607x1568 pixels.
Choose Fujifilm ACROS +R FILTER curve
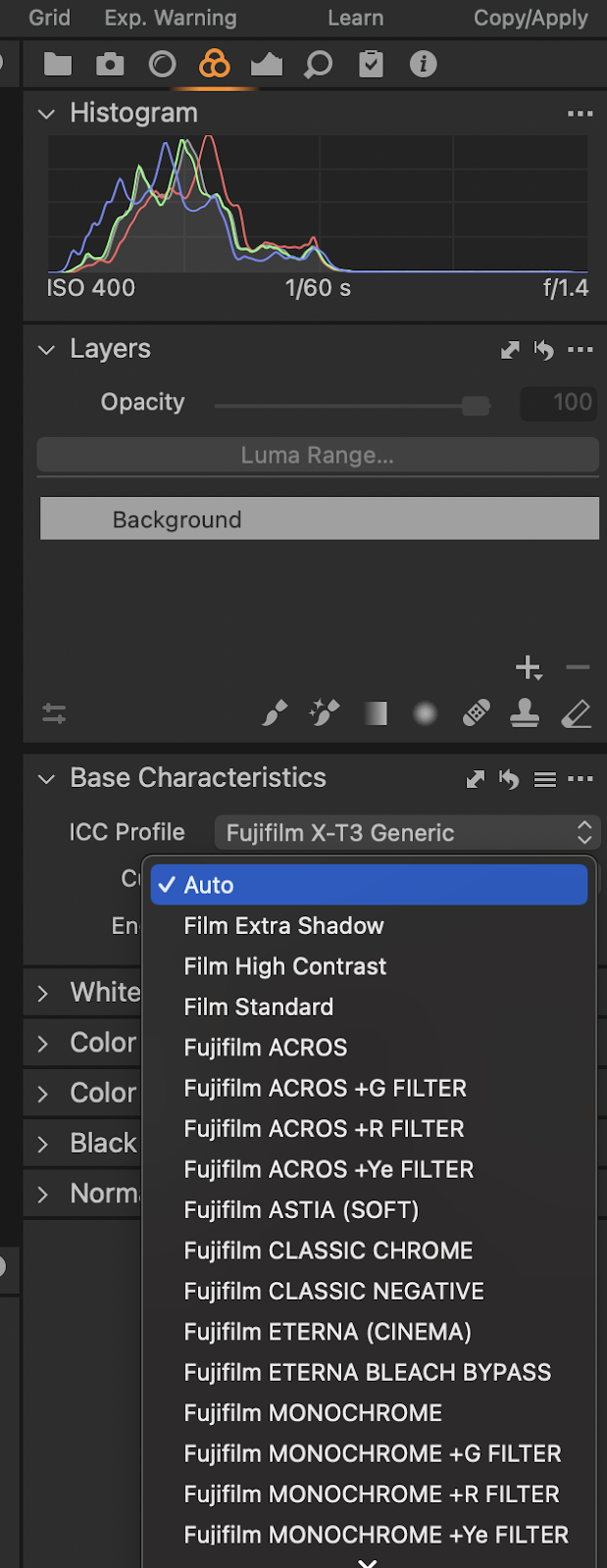tap(369, 1129)
